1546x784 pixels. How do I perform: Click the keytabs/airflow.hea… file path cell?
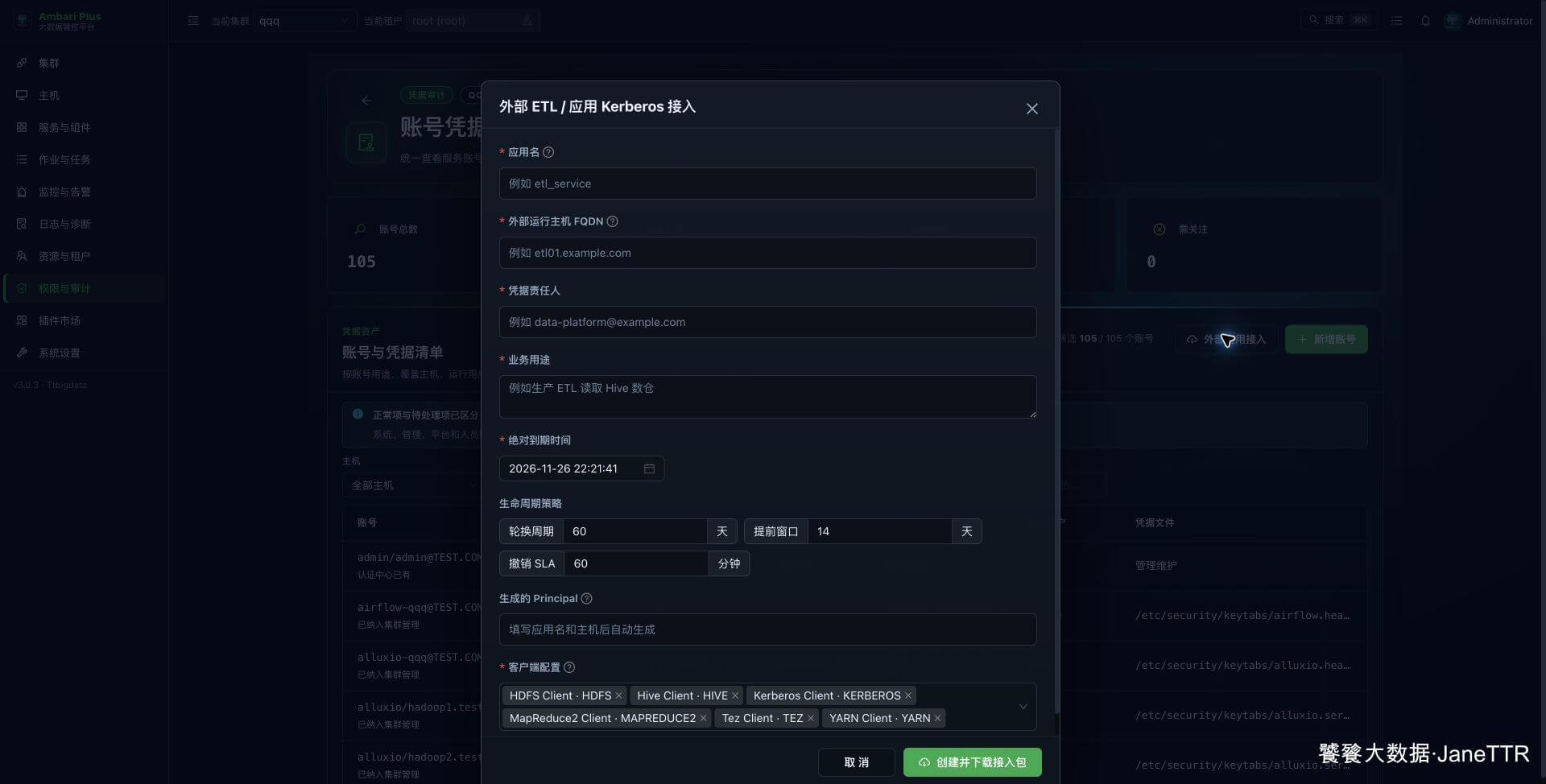[1242, 616]
